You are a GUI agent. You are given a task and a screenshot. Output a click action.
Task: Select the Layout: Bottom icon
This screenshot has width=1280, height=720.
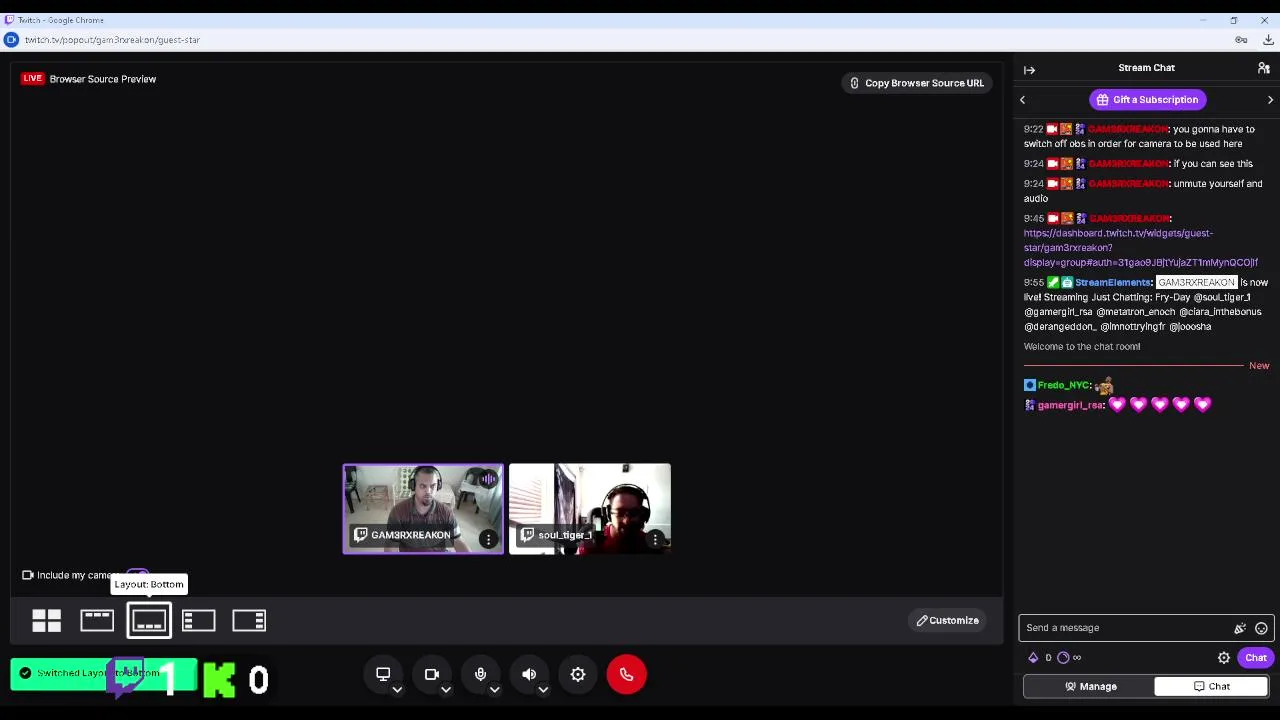(x=149, y=621)
